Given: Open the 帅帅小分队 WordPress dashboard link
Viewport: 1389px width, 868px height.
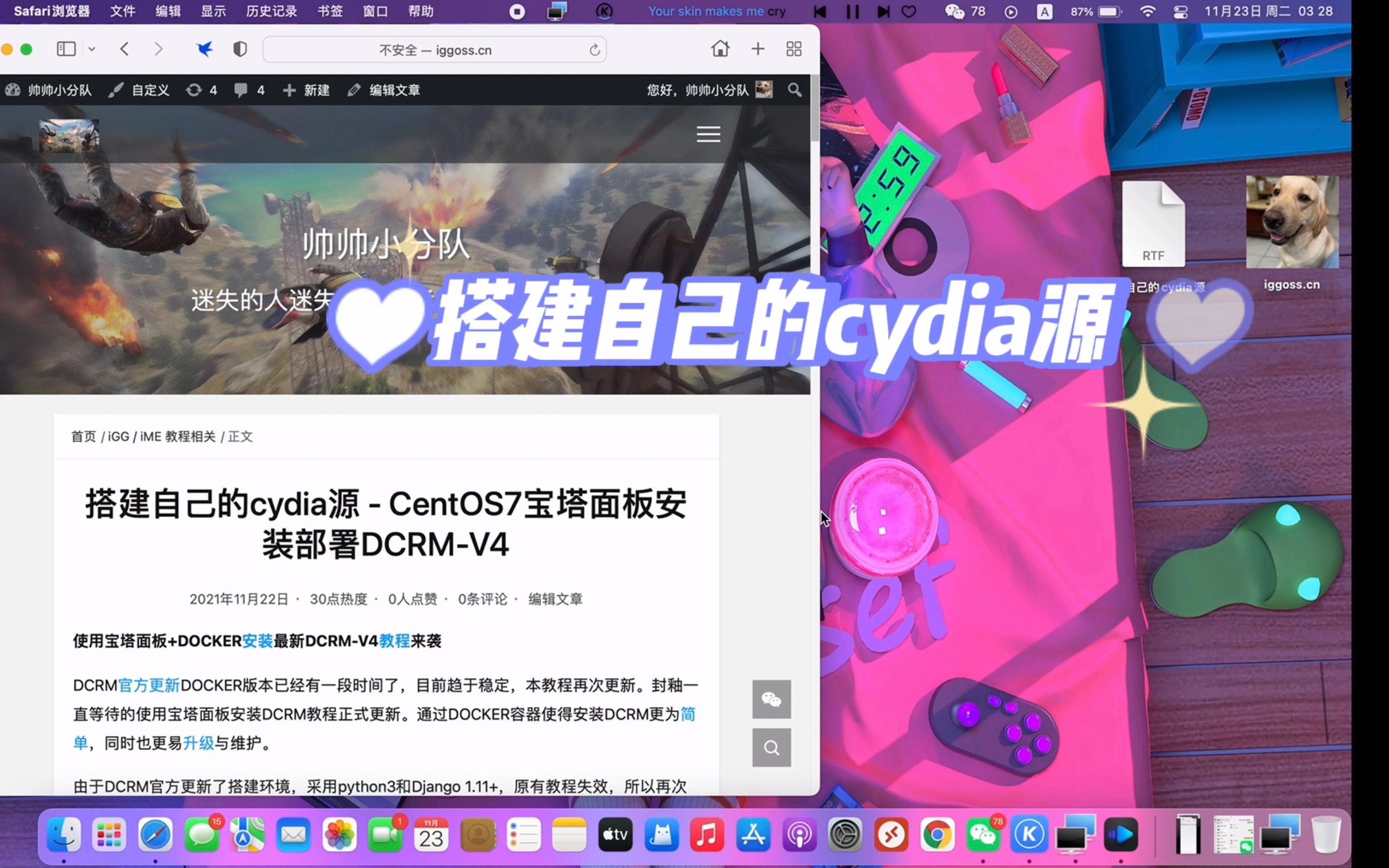Looking at the screenshot, I should point(48,90).
